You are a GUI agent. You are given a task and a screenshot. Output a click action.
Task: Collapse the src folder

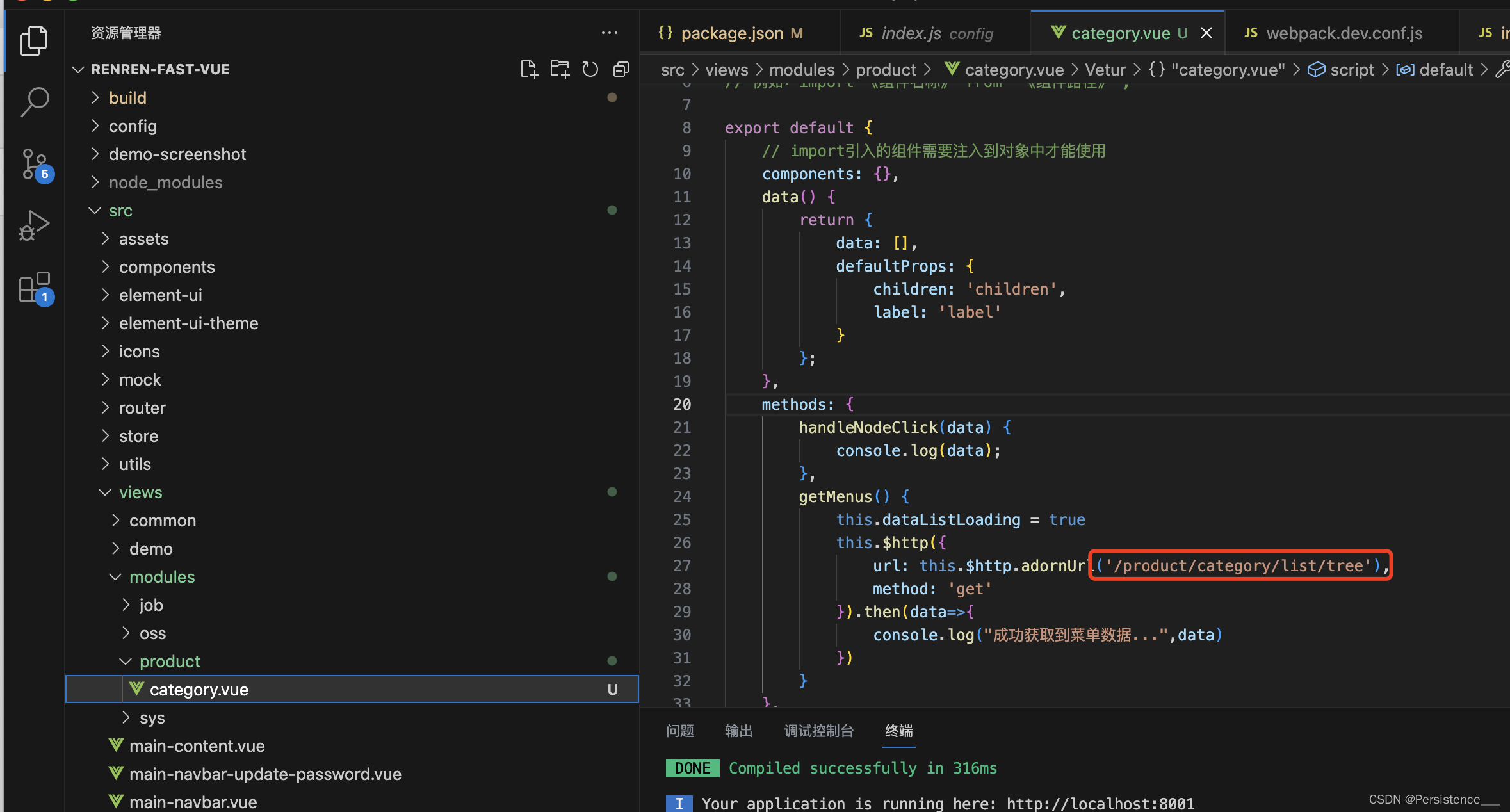tap(352, 210)
